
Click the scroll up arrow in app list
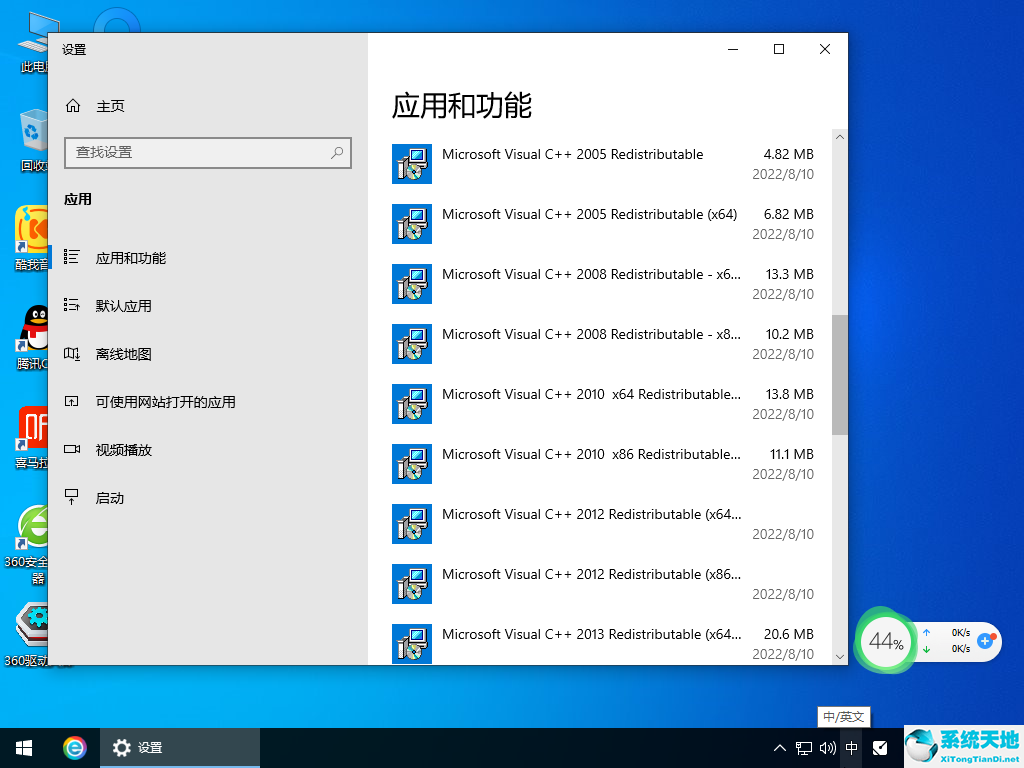click(840, 137)
